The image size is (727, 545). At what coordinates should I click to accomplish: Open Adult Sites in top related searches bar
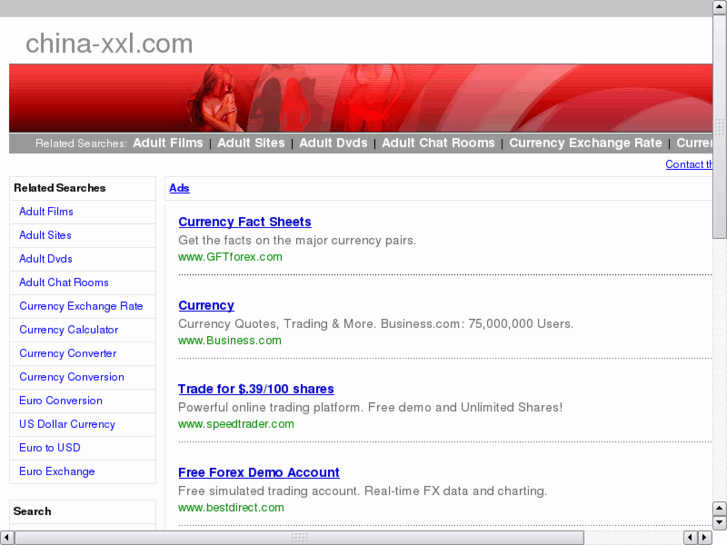[x=251, y=143]
